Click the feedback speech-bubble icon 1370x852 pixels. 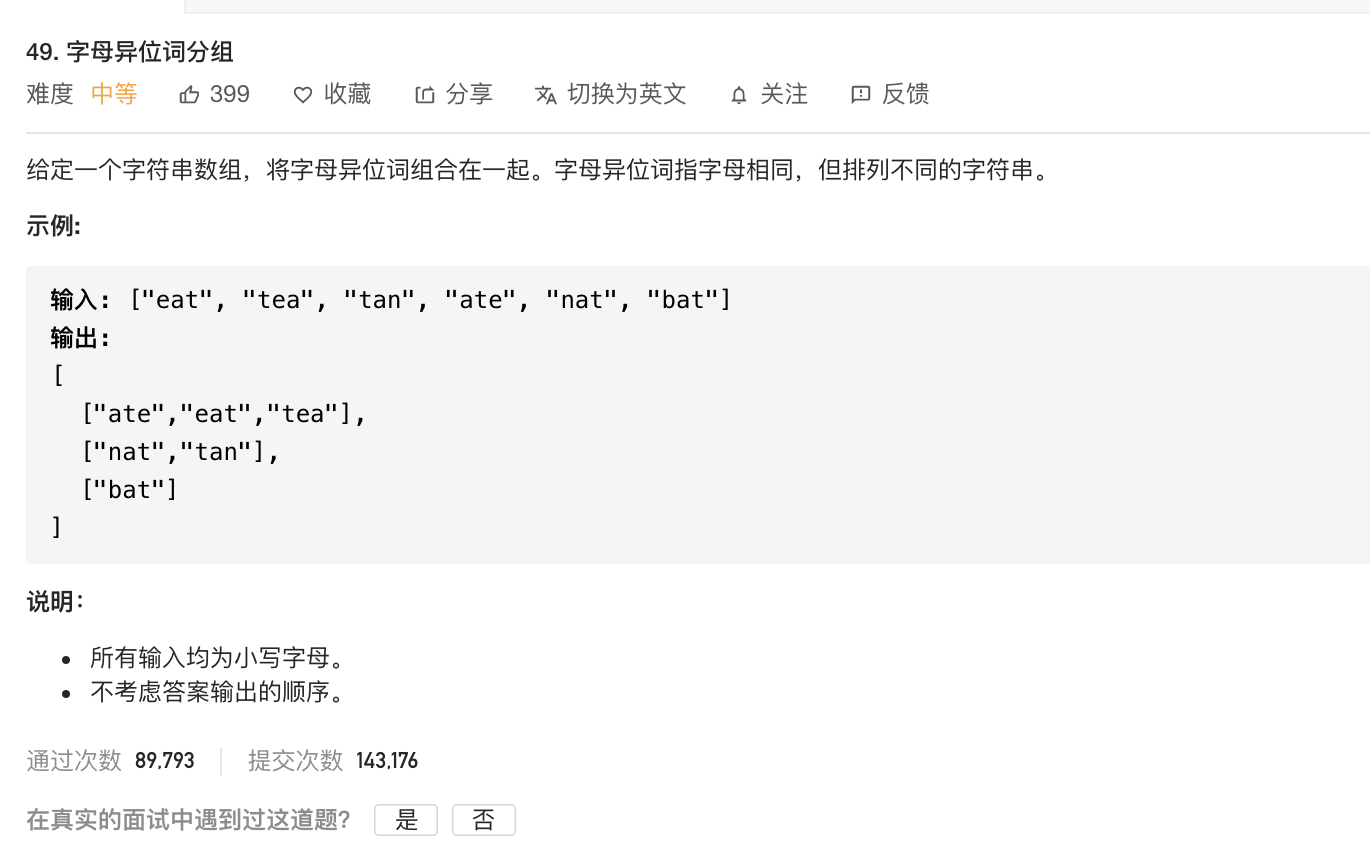coord(860,95)
